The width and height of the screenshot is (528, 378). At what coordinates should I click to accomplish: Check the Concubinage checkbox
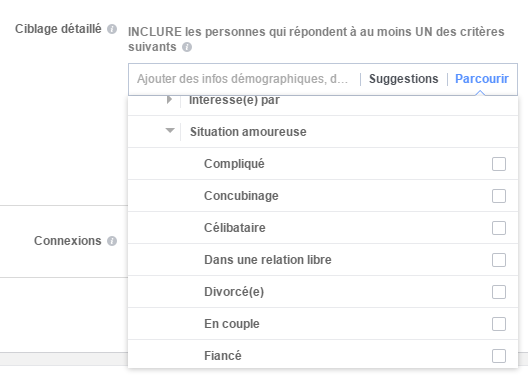click(x=499, y=196)
